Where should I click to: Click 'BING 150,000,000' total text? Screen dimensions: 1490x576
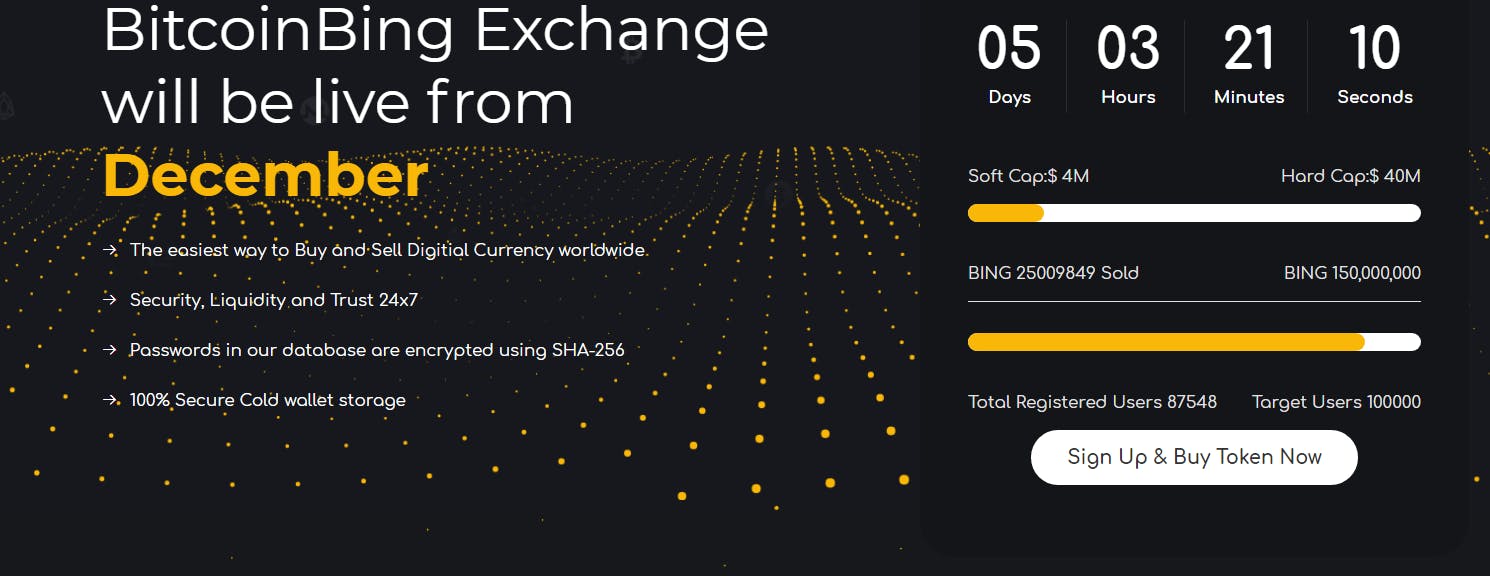point(1352,273)
